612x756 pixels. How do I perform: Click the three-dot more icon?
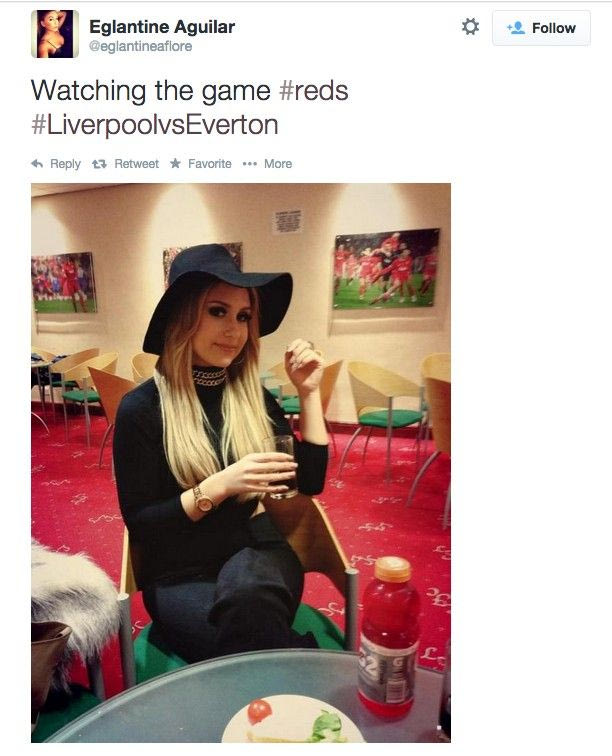[x=249, y=164]
